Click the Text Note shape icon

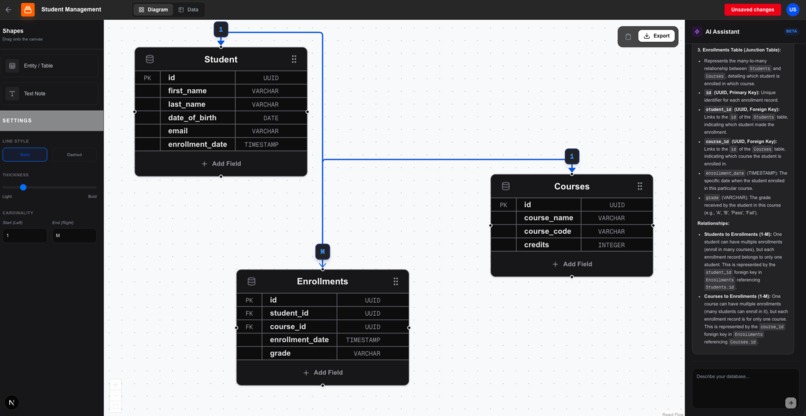tap(13, 94)
